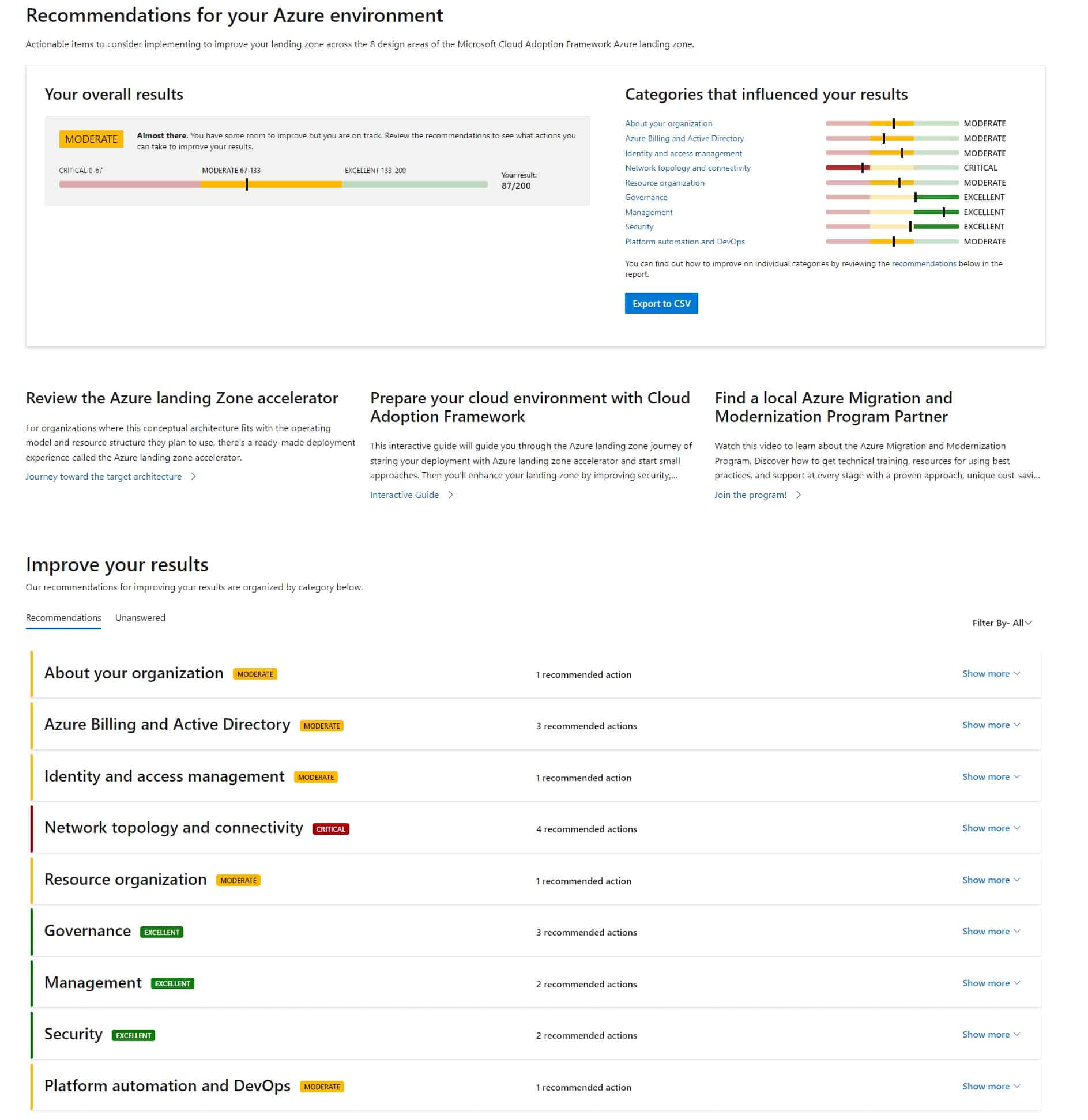This screenshot has height=1120, width=1088.
Task: Expand Show more for About your organization
Action: pyautogui.click(x=991, y=673)
